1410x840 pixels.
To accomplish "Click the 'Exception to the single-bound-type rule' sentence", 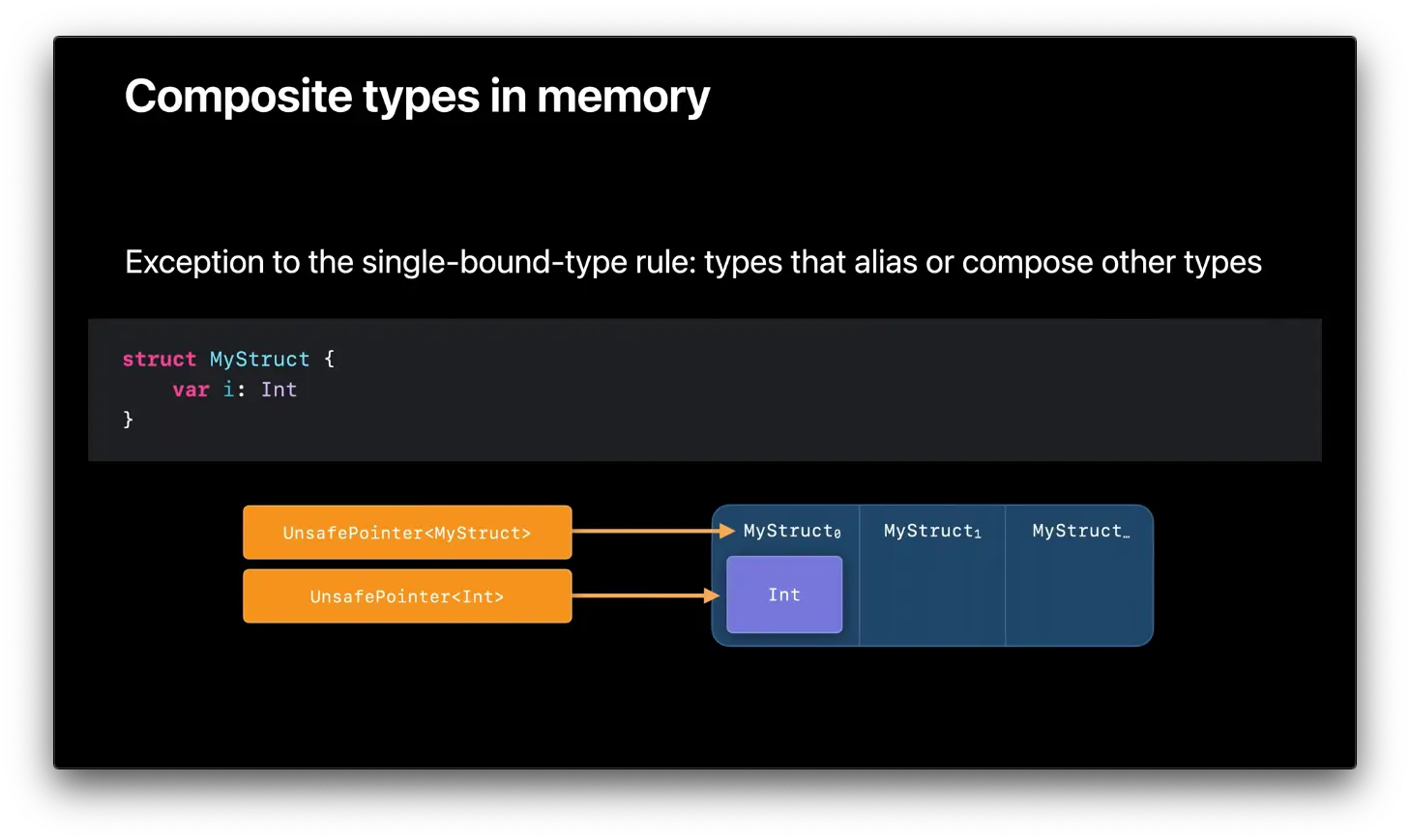I will tap(692, 262).
